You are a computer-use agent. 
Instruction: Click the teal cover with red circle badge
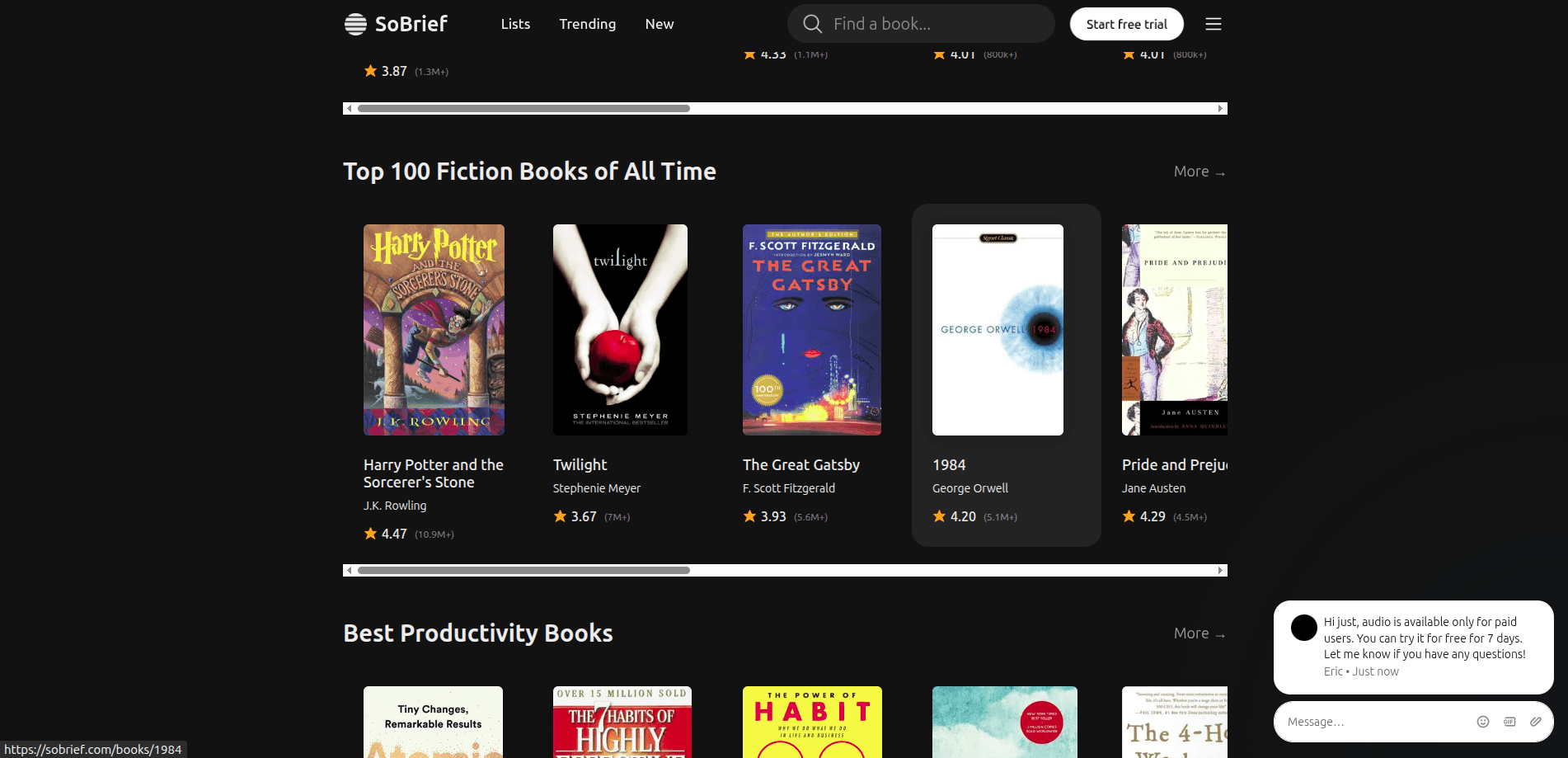1005,722
